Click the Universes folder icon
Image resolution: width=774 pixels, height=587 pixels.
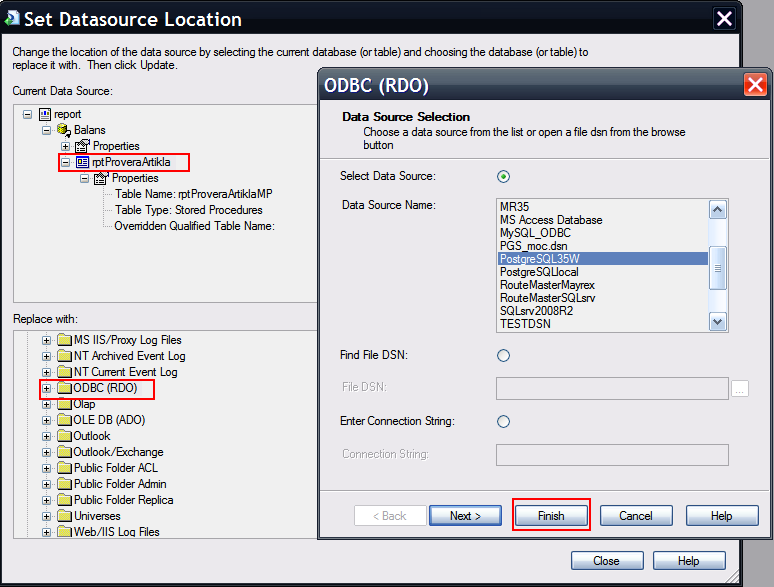tap(64, 516)
